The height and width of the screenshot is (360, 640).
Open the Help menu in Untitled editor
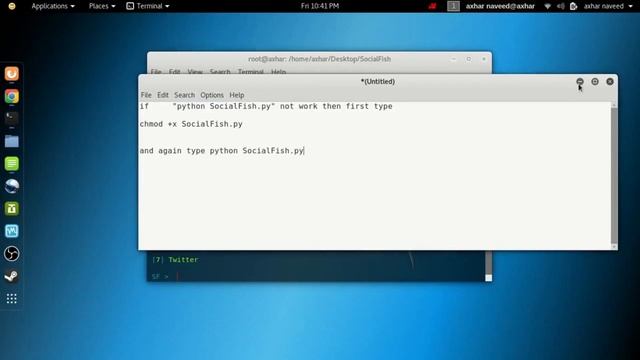(x=237, y=95)
